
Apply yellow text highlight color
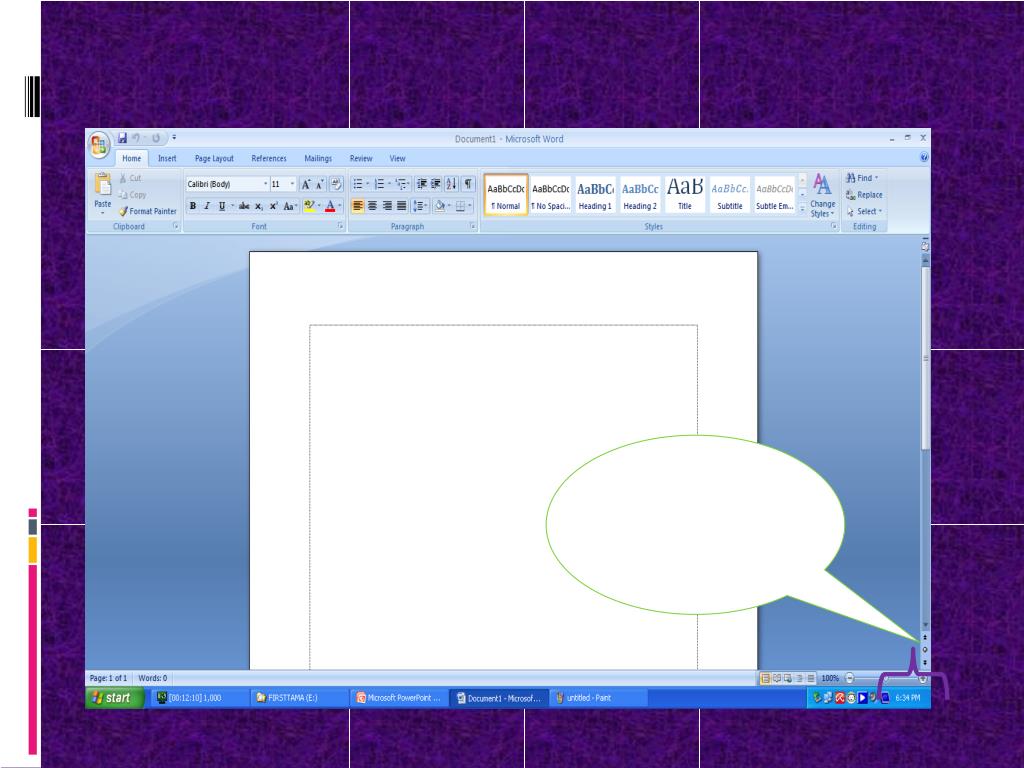click(309, 206)
